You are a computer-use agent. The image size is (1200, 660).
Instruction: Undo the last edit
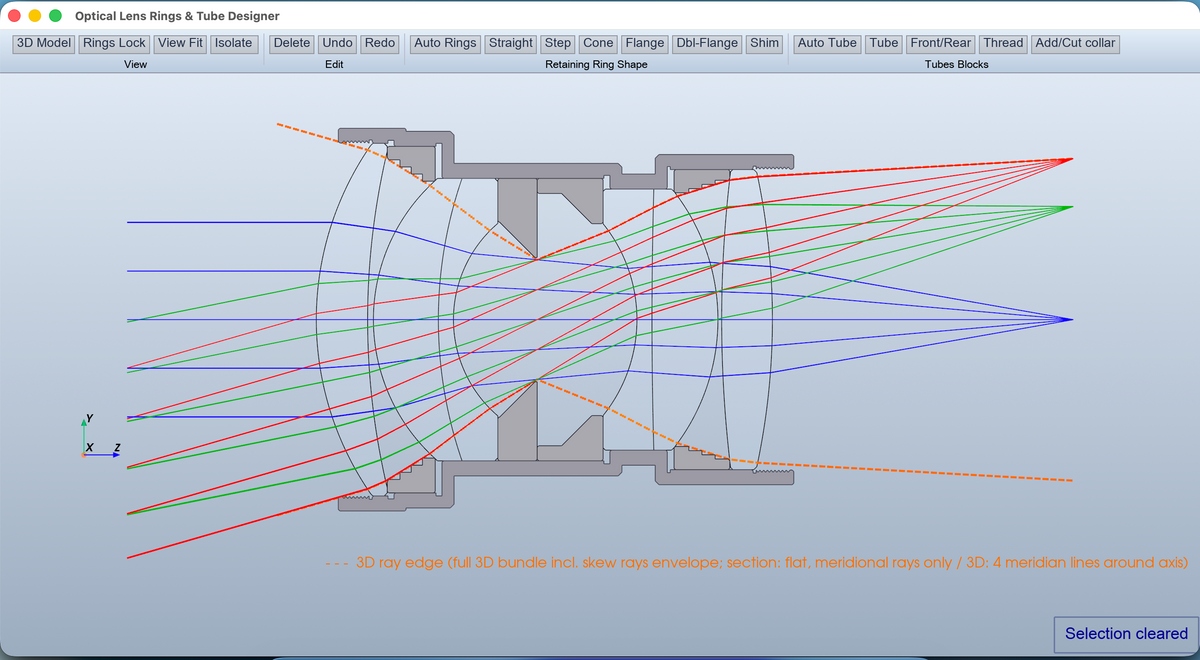tap(338, 43)
